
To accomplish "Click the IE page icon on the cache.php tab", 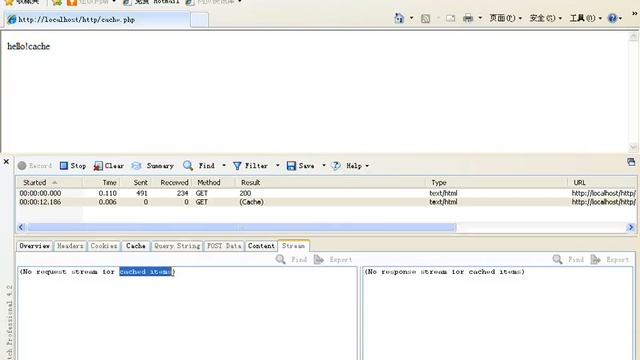I will pyautogui.click(x=12, y=19).
